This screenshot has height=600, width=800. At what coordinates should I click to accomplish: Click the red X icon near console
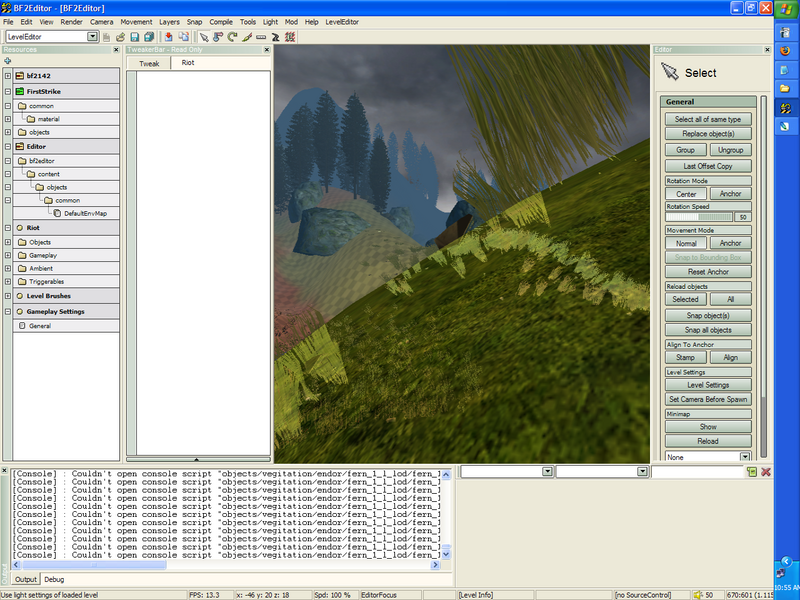[x=766, y=472]
